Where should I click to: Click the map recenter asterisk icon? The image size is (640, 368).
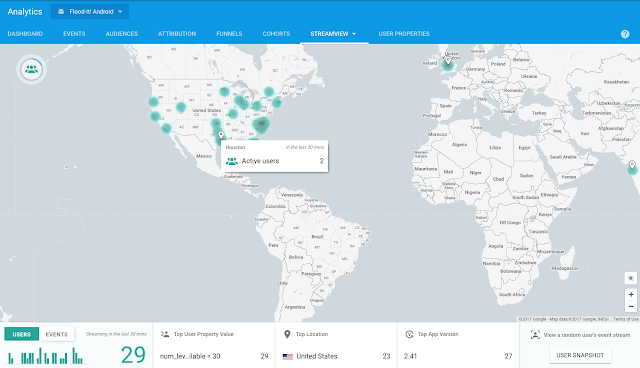pos(631,278)
